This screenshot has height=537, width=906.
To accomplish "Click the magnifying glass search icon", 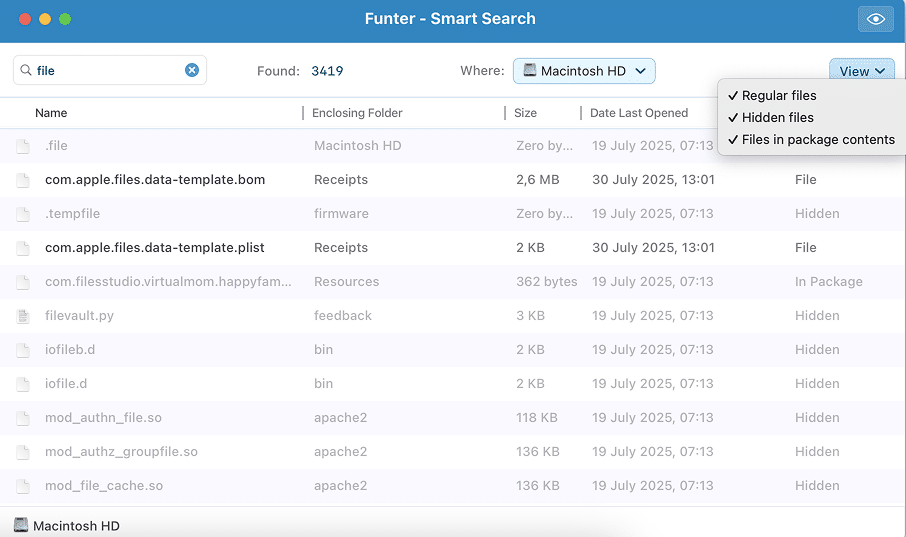I will [x=25, y=70].
